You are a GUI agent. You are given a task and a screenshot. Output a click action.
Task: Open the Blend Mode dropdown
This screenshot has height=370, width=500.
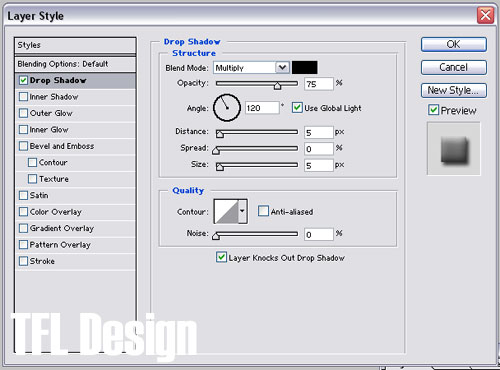251,68
